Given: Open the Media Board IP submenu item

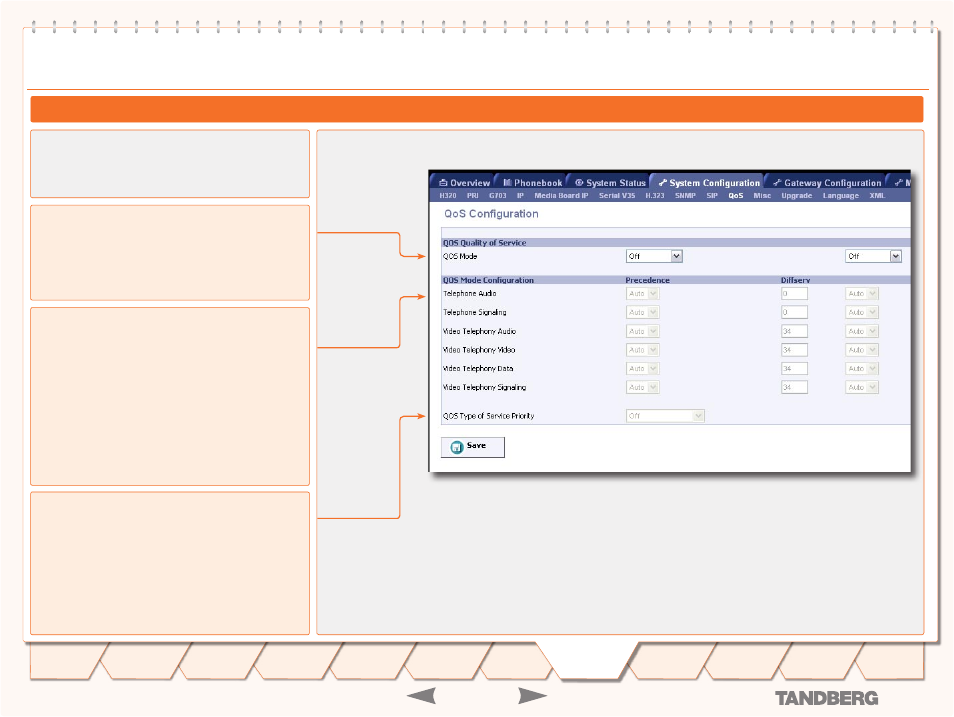Looking at the screenshot, I should tap(561, 195).
